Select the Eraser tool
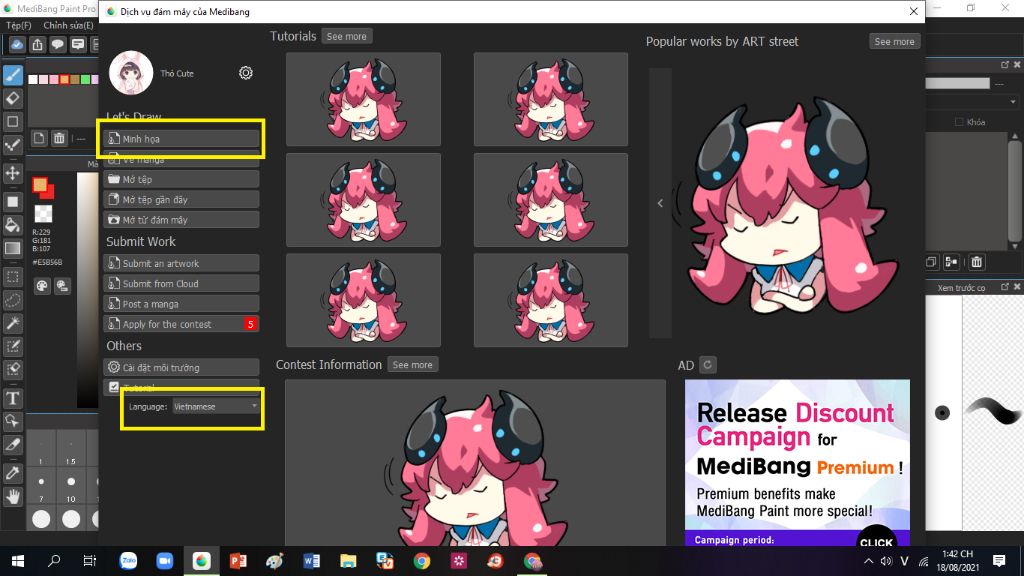1024x576 pixels. point(13,99)
